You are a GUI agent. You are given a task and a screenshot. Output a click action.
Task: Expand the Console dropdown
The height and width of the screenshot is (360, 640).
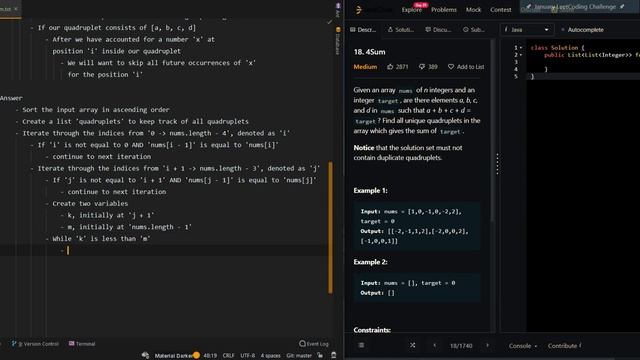(523, 346)
